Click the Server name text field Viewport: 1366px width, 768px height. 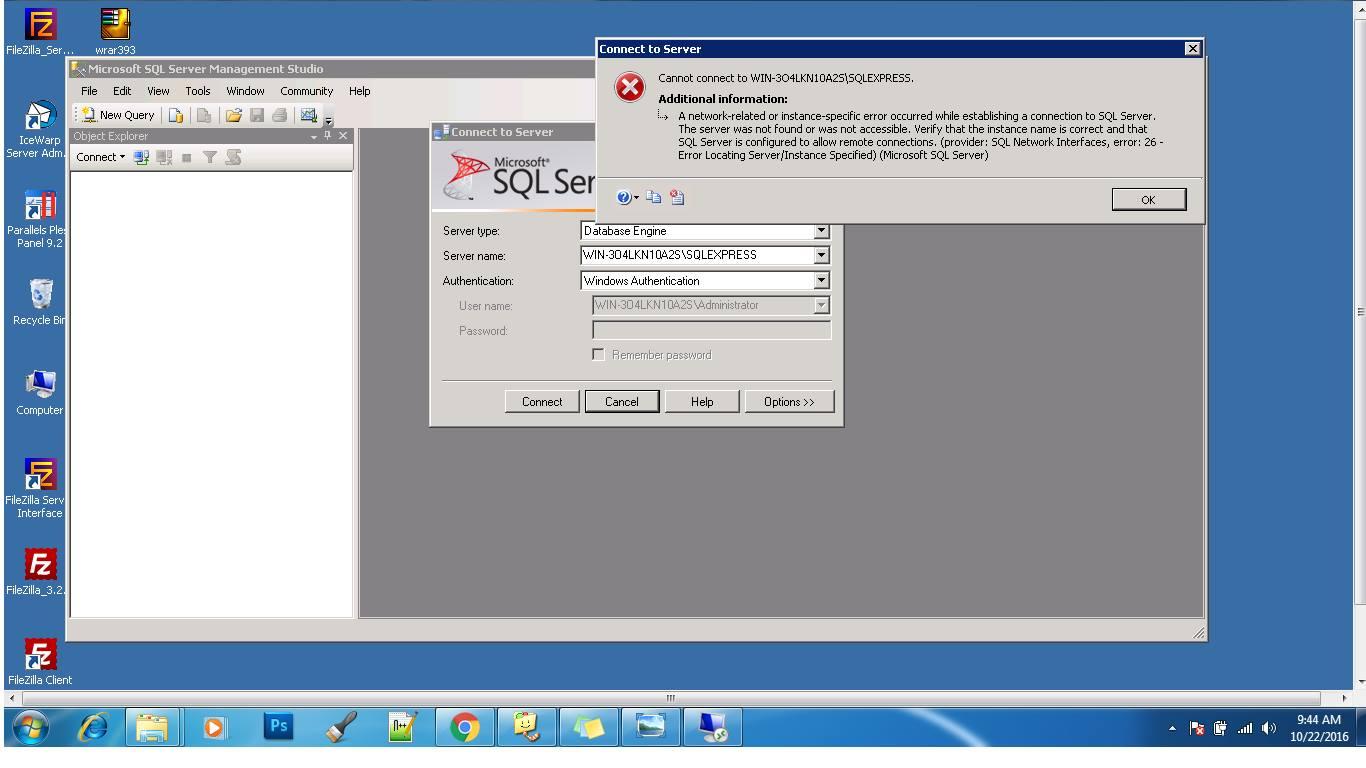tap(697, 255)
